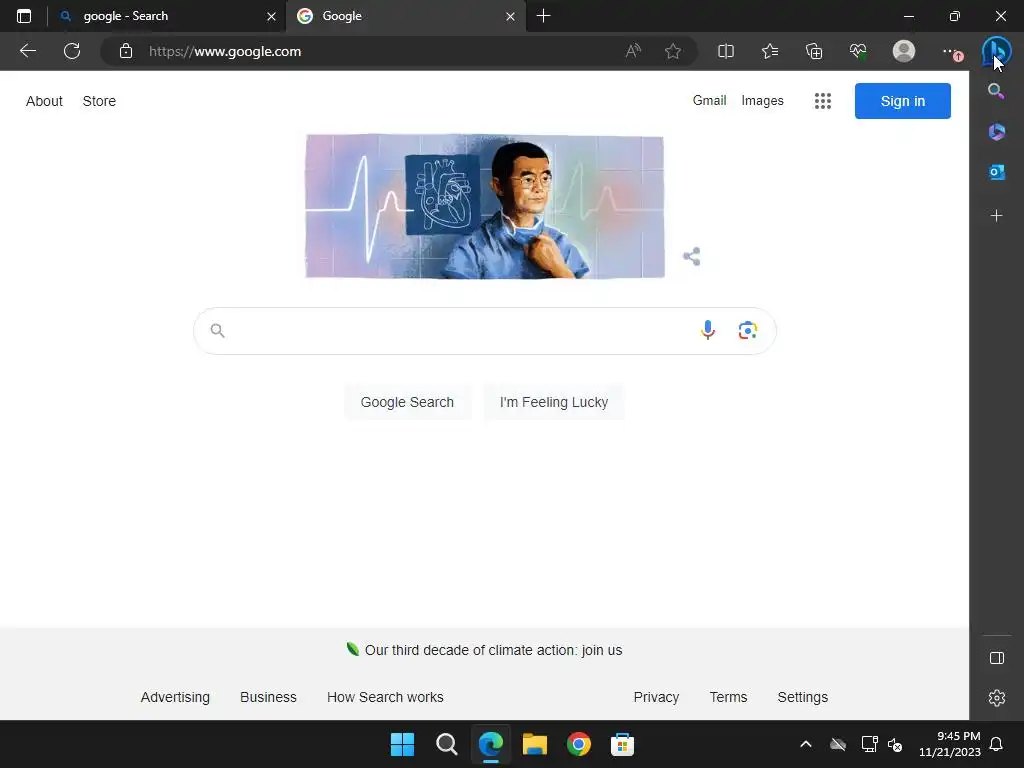Open the Windows Start menu

402,744
